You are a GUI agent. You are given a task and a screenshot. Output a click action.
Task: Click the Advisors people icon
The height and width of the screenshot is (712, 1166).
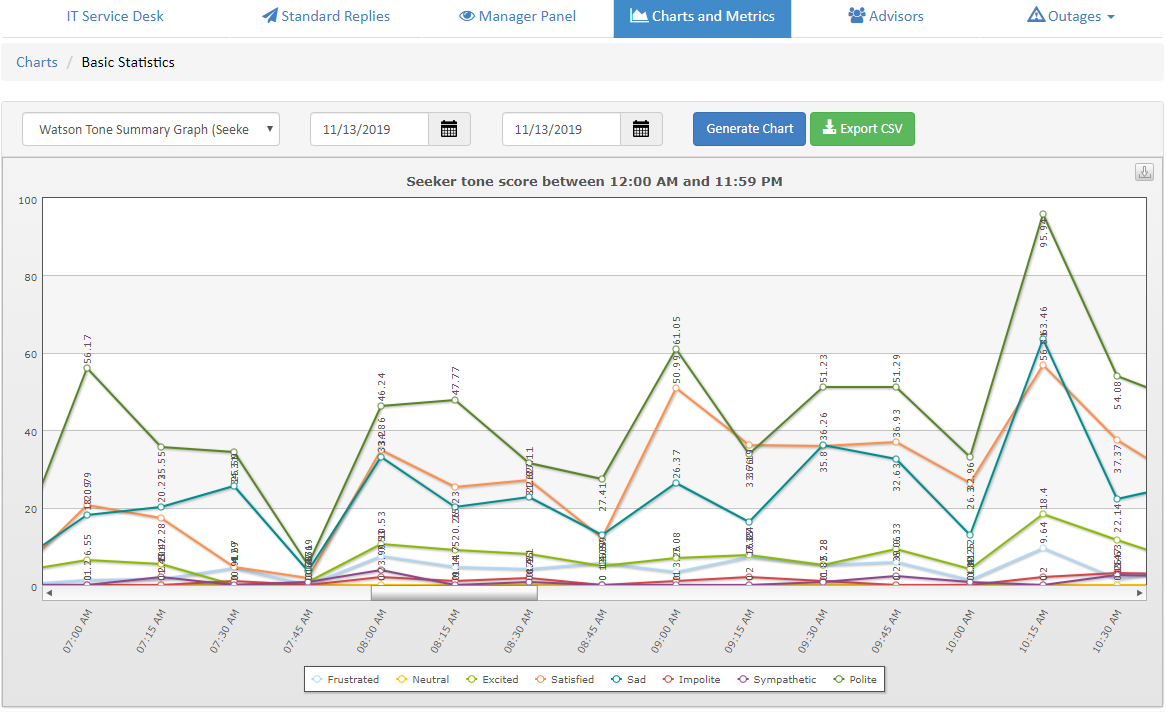pos(856,16)
